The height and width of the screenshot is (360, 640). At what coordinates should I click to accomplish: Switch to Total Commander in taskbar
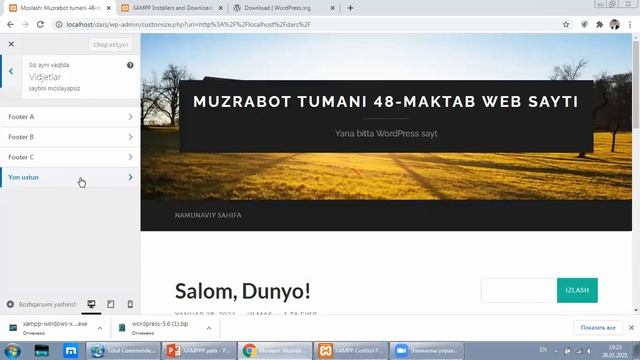(122, 351)
